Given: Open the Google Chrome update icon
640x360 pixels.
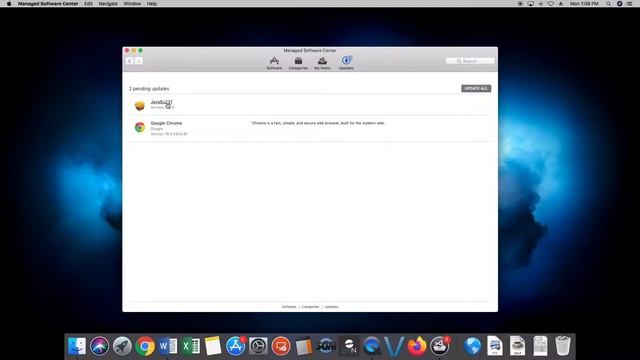Looking at the screenshot, I should point(140,127).
